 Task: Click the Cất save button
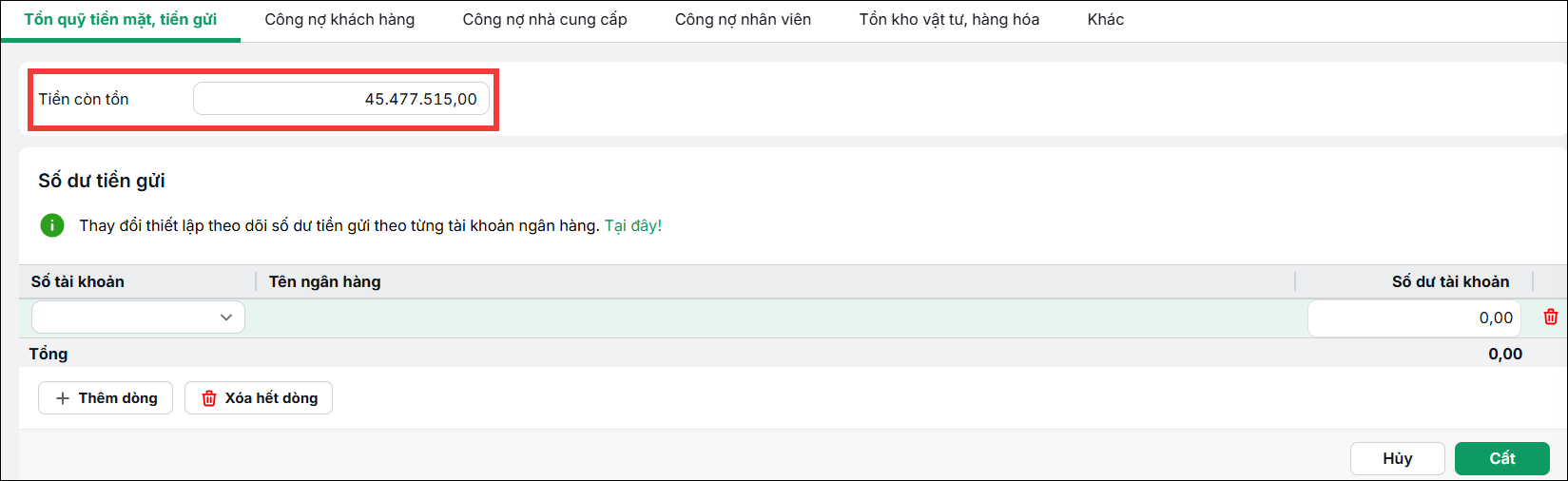click(1502, 458)
